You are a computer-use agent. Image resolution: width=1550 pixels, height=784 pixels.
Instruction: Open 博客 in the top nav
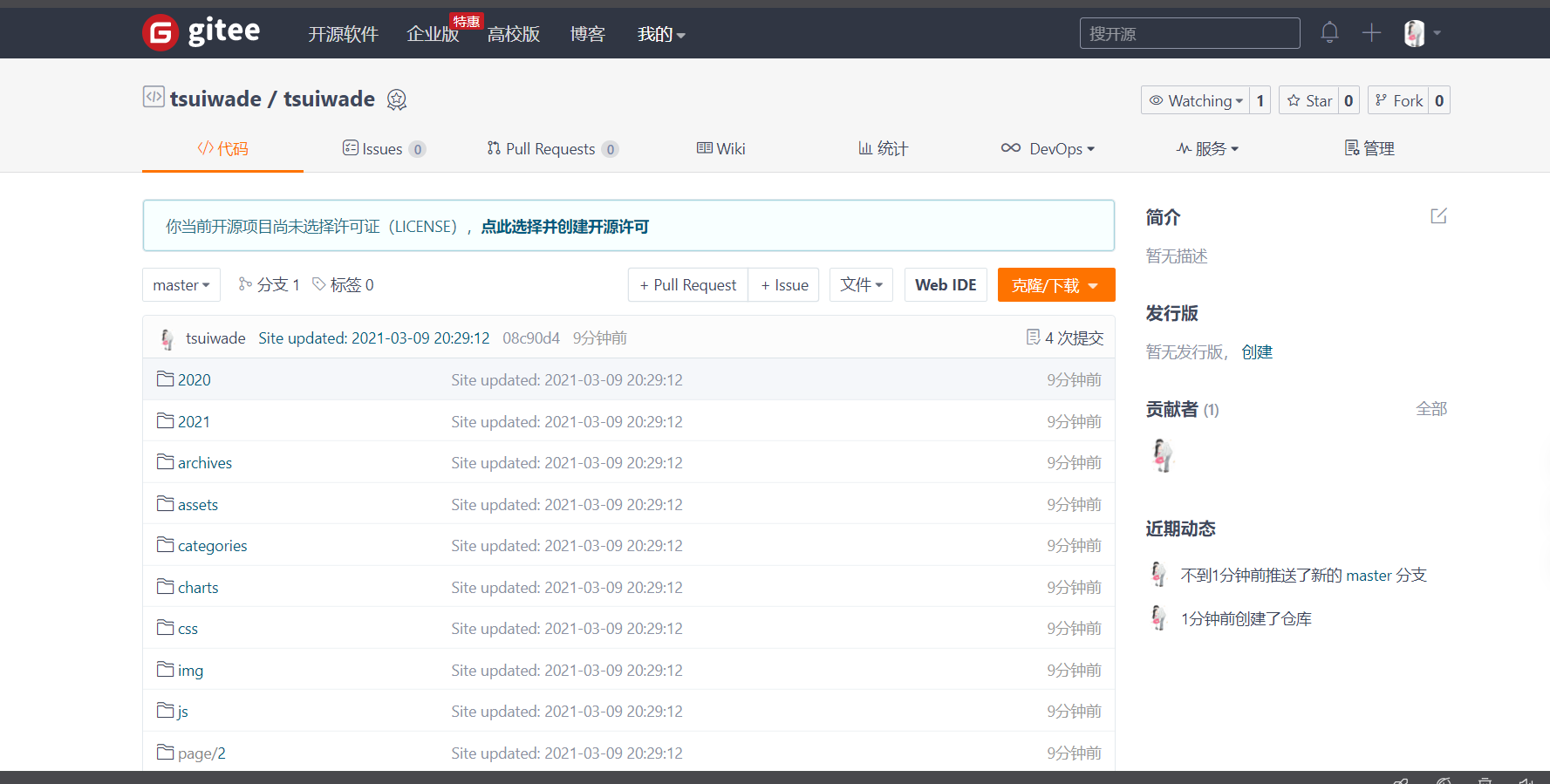(x=587, y=34)
